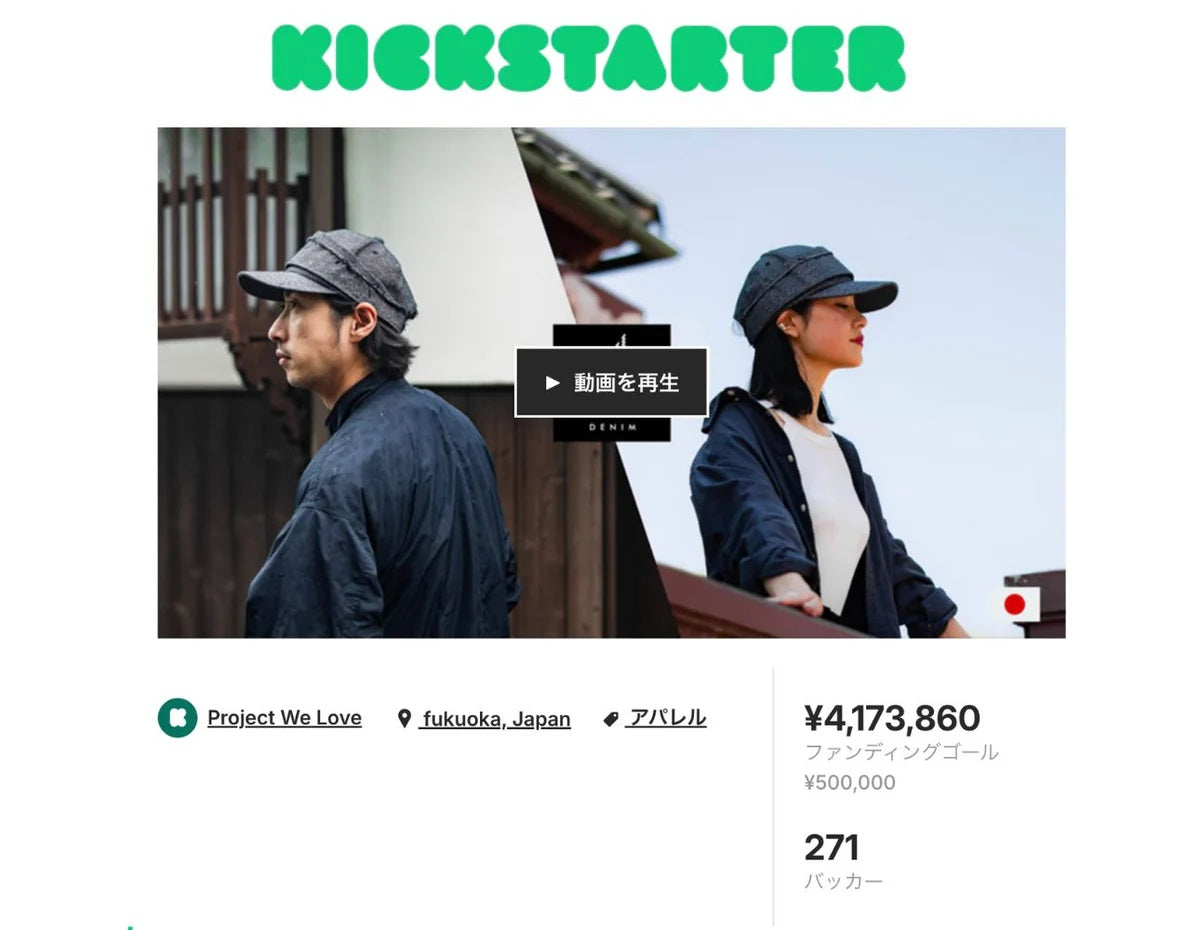1200x930 pixels.
Task: Open the アパレル category link
Action: point(667,718)
